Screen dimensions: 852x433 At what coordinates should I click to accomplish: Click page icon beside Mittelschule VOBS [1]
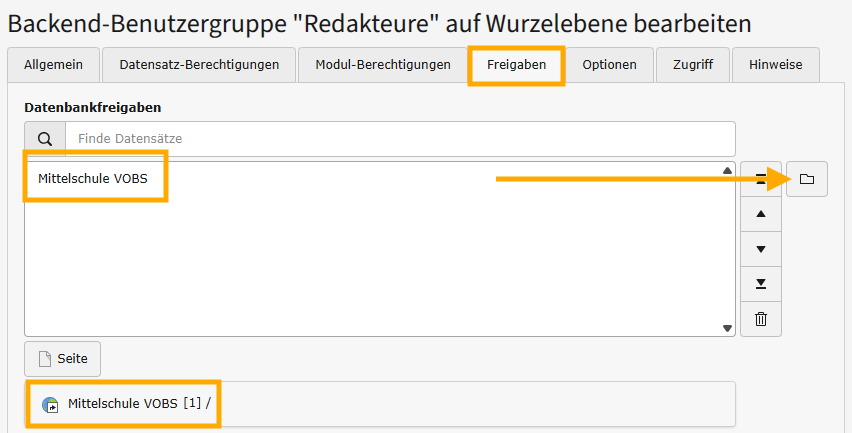tap(50, 405)
